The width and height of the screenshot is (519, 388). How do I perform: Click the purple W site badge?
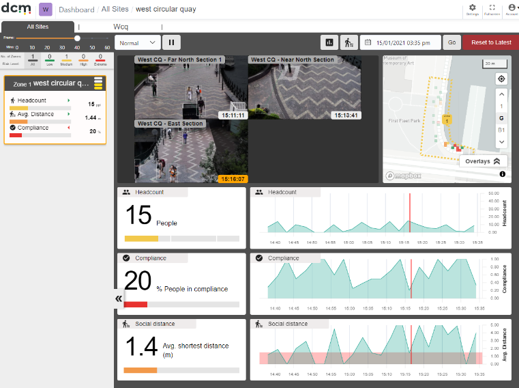tap(46, 9)
